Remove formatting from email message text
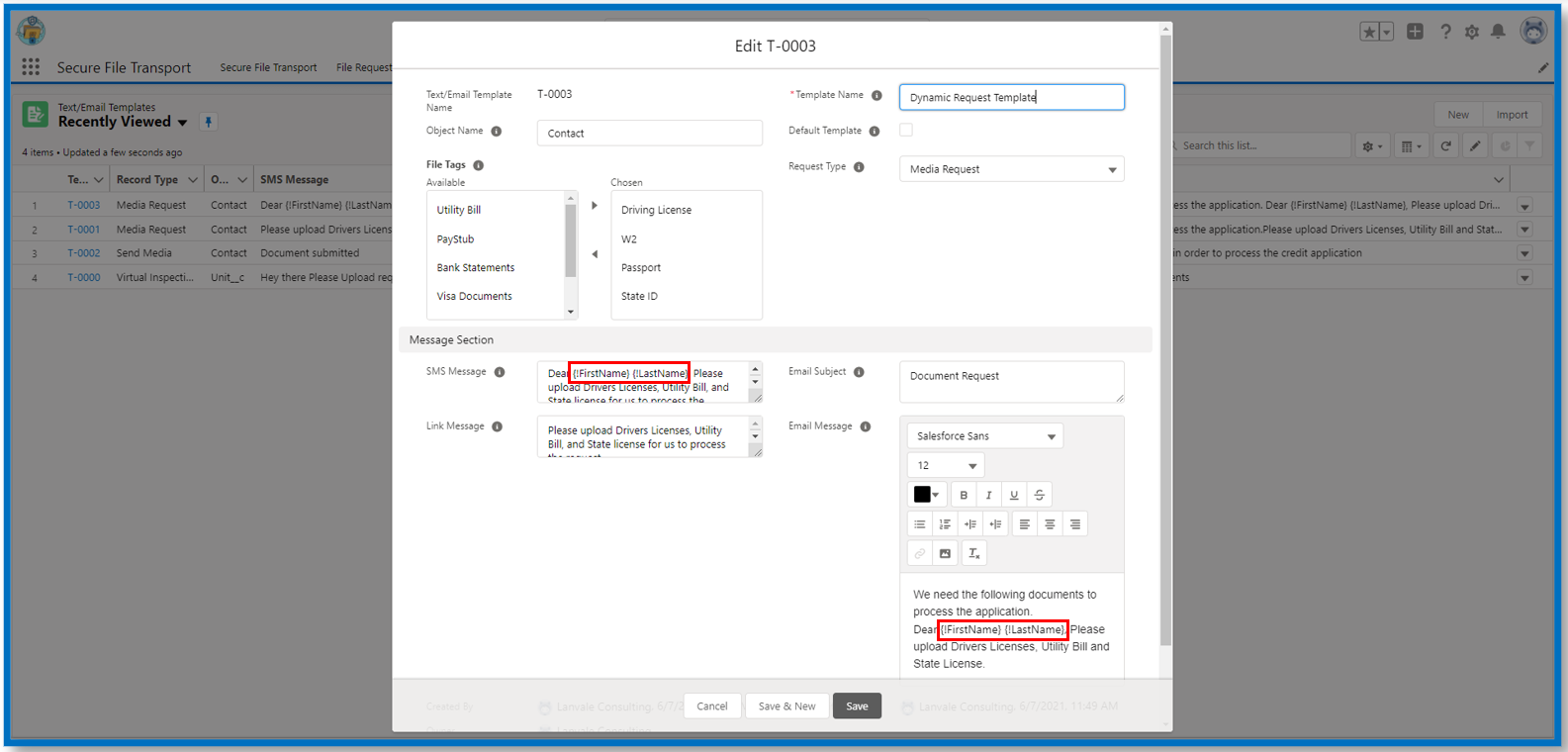This screenshot has width=1568, height=752. click(974, 554)
